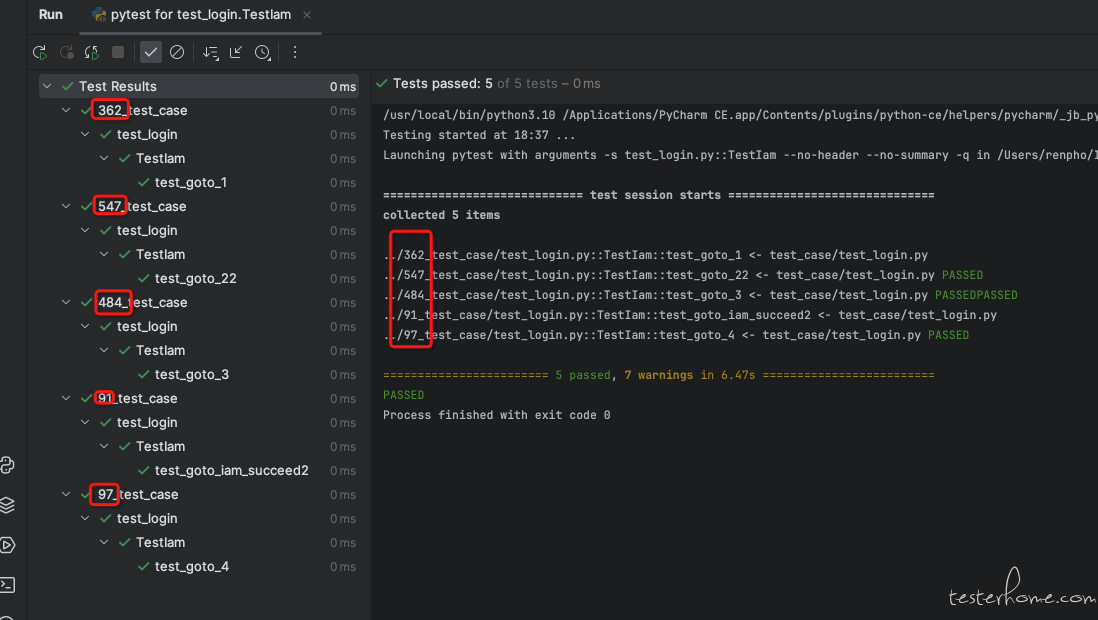This screenshot has height=620, width=1098.
Task: Click the green check beside test_goto_1
Action: (x=144, y=182)
